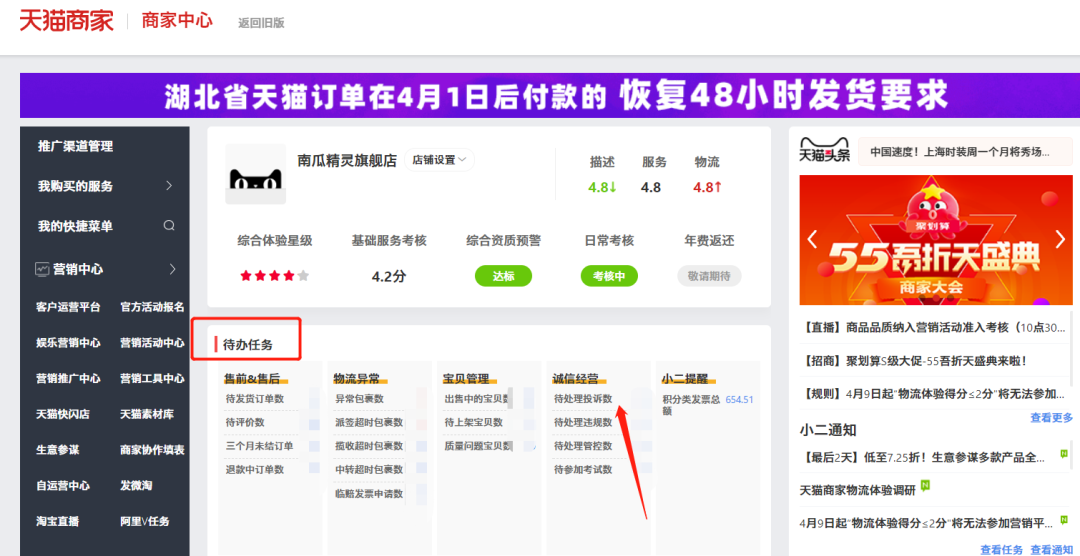Click 查看任务 link

pyautogui.click(x=1002, y=550)
